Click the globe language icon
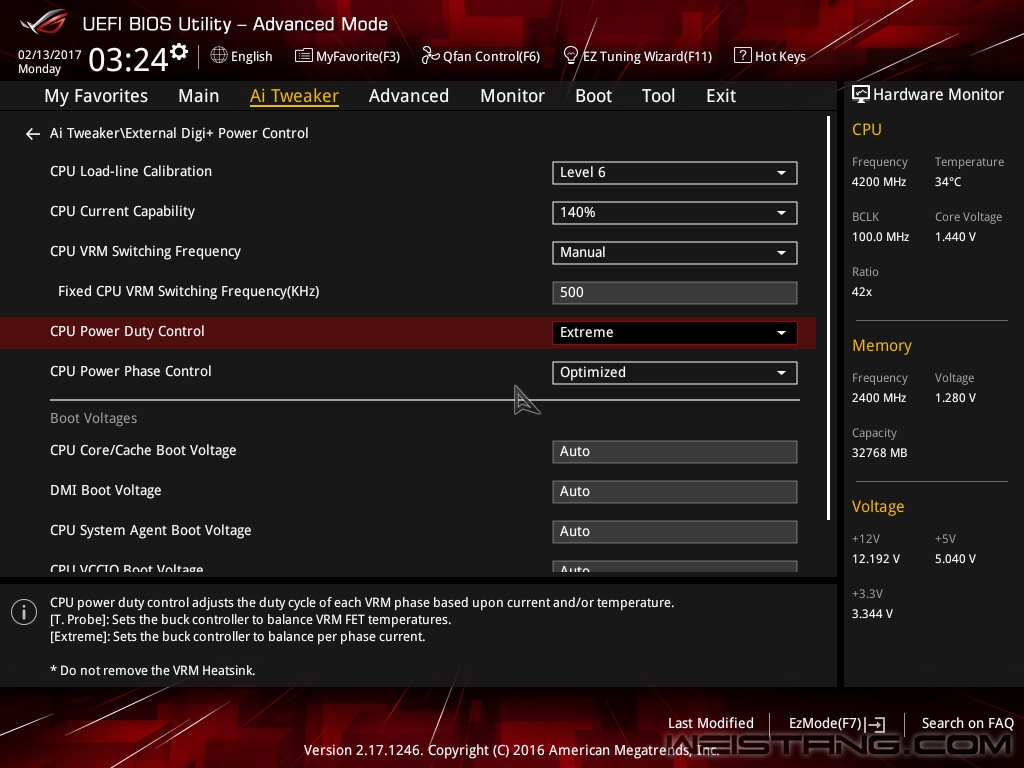This screenshot has height=768, width=1024. pyautogui.click(x=219, y=56)
